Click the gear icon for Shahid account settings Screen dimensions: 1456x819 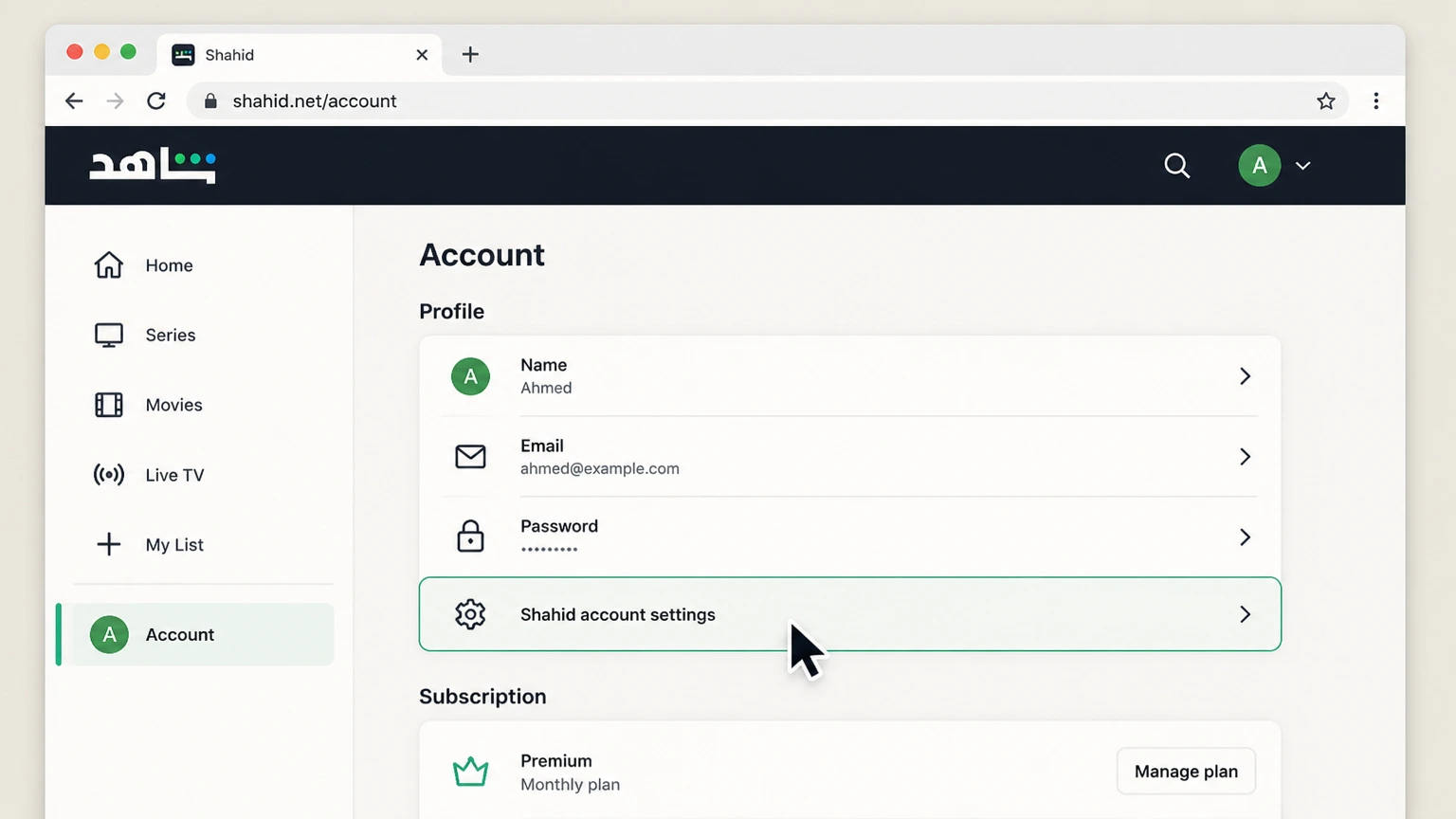point(470,614)
